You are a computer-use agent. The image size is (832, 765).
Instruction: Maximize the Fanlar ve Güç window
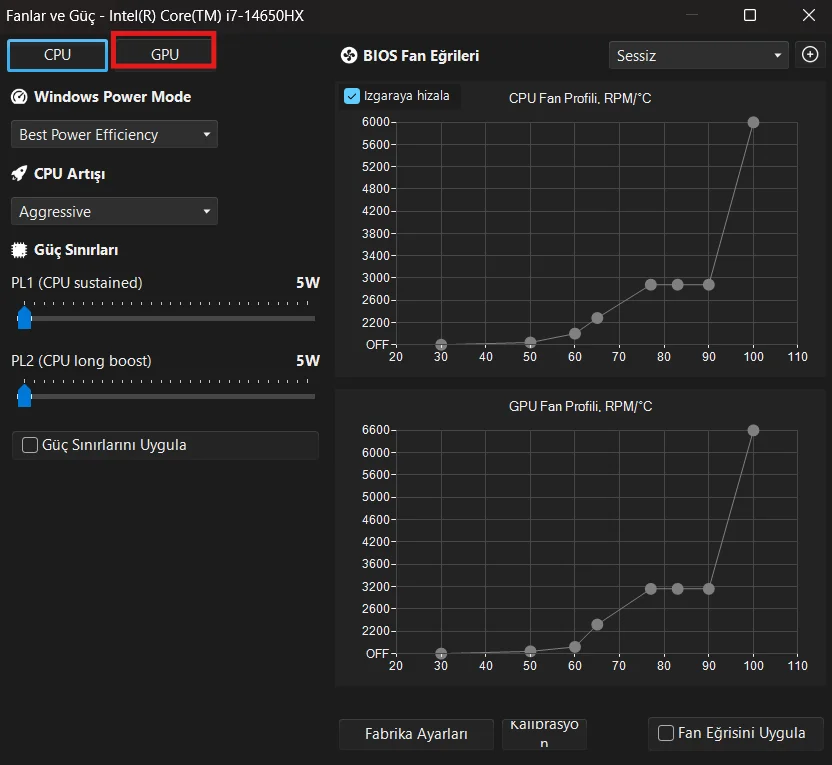pyautogui.click(x=750, y=15)
